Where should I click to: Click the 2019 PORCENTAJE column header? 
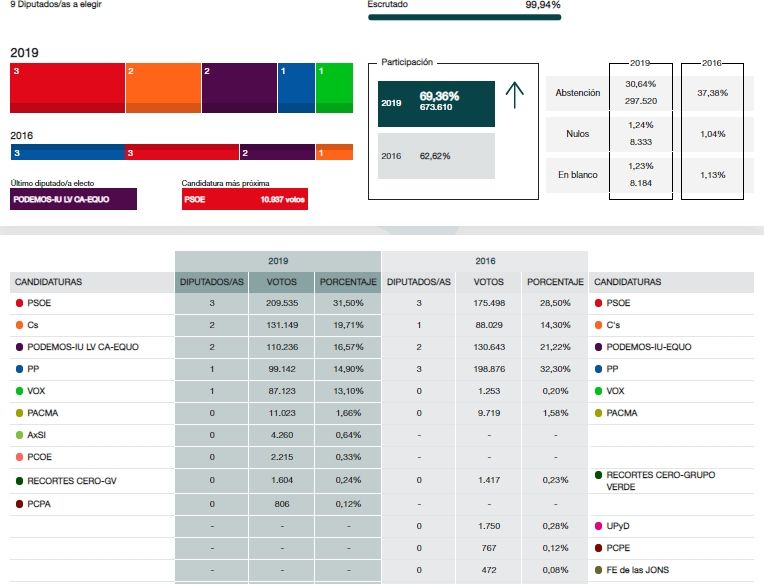[347, 282]
